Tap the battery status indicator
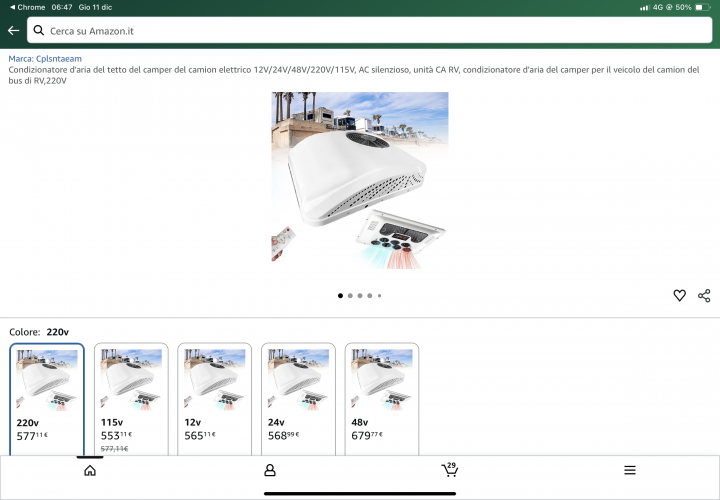Image resolution: width=720 pixels, height=500 pixels. pyautogui.click(x=699, y=7)
